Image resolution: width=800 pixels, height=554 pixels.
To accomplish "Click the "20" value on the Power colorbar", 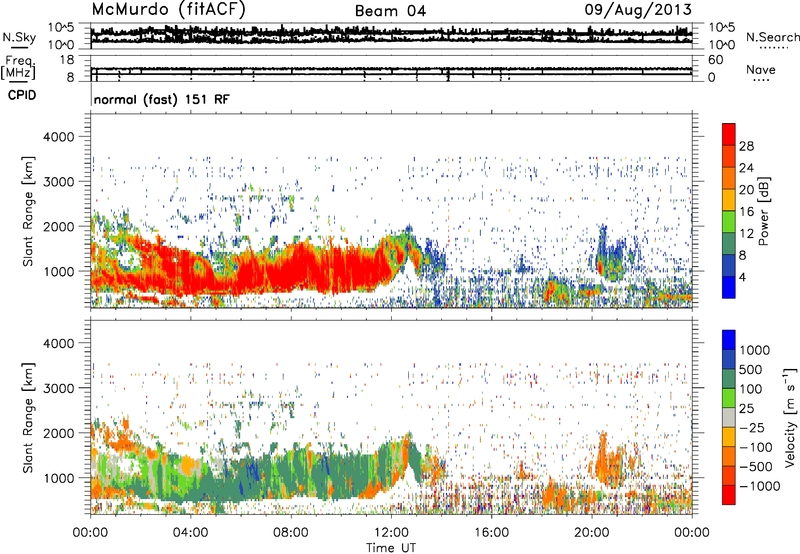I will coord(746,190).
